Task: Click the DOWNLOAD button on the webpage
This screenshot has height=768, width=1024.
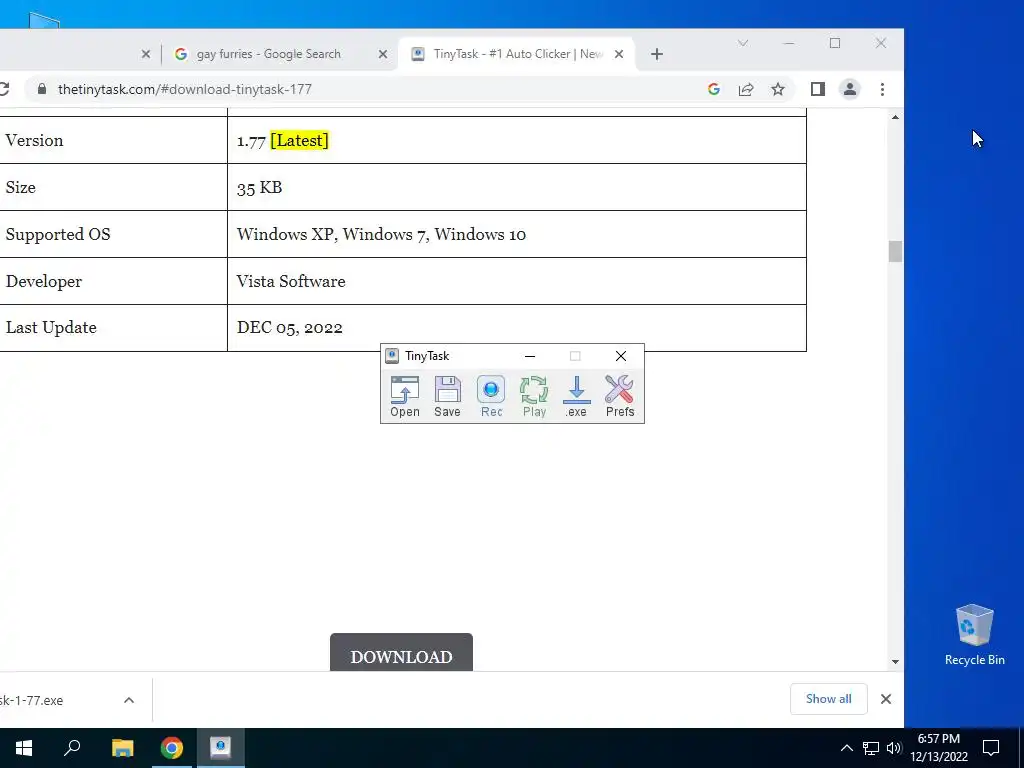Action: pyautogui.click(x=401, y=652)
